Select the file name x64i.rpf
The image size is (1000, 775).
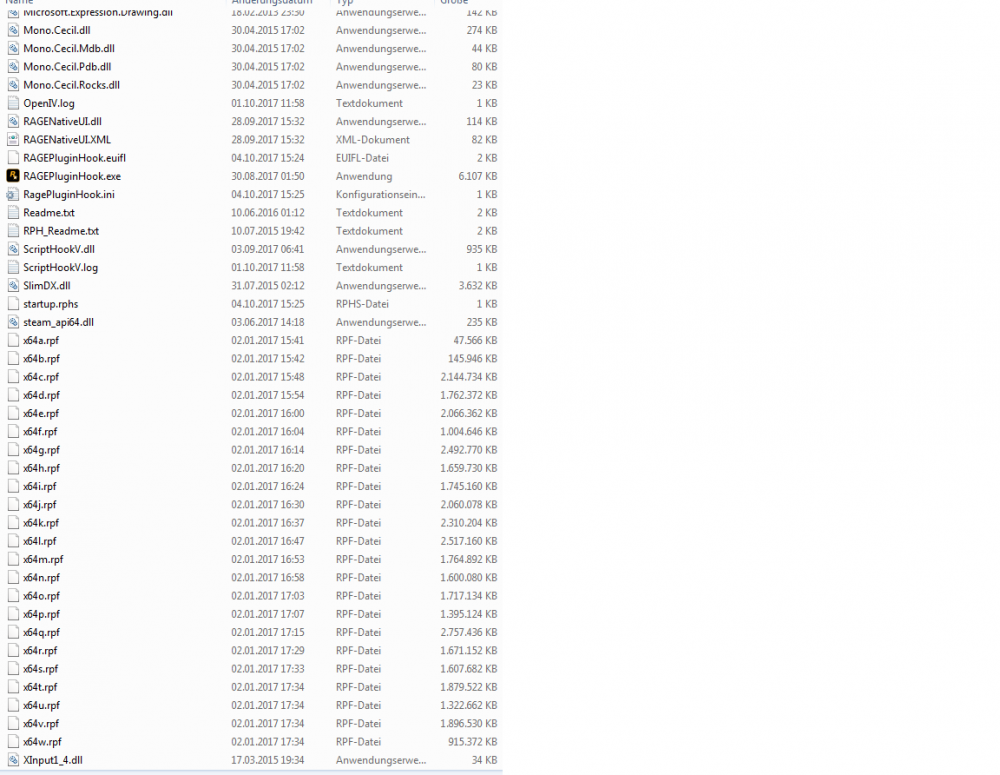pyautogui.click(x=40, y=486)
